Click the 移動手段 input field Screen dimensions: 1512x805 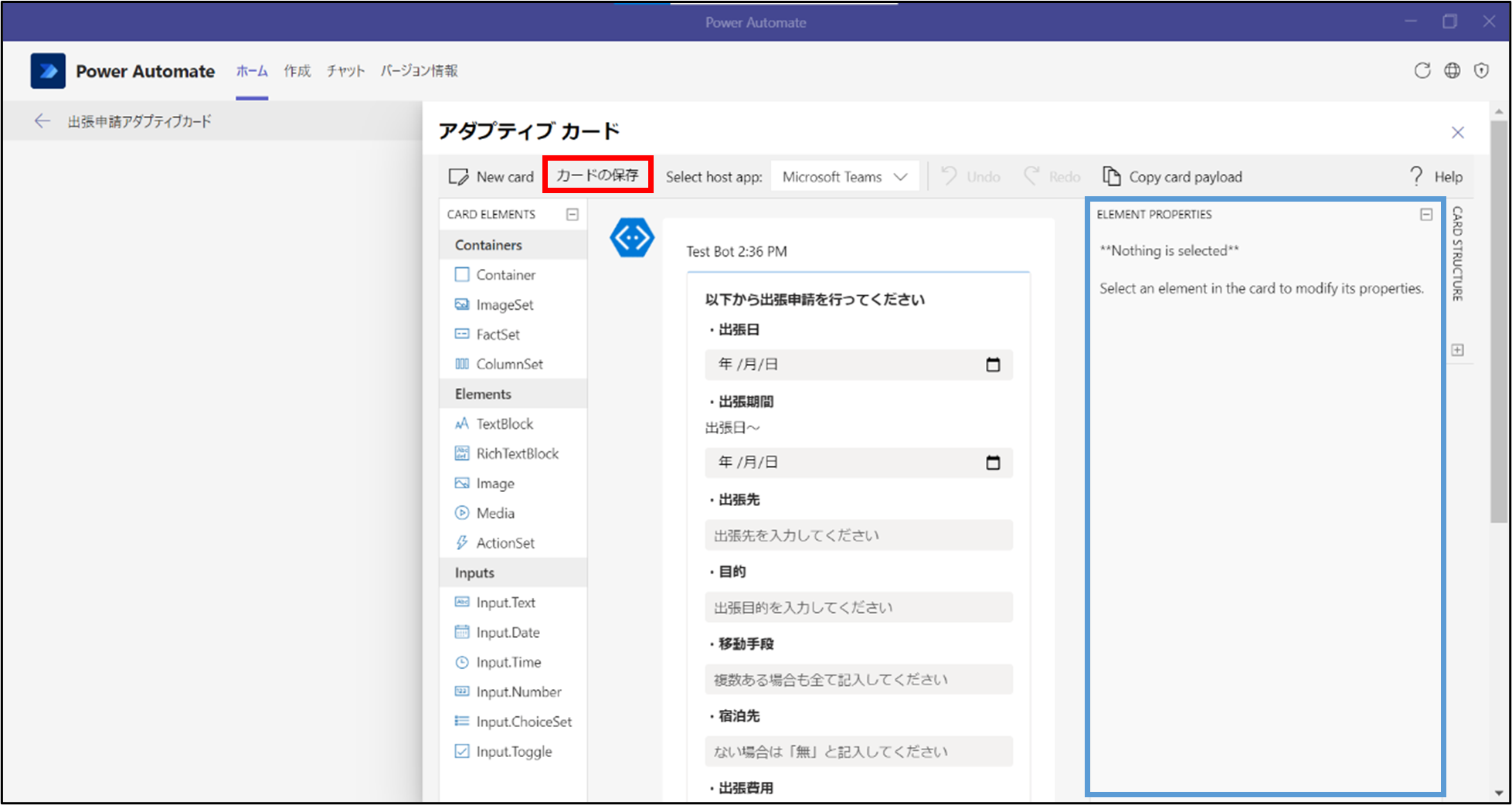(x=858, y=680)
